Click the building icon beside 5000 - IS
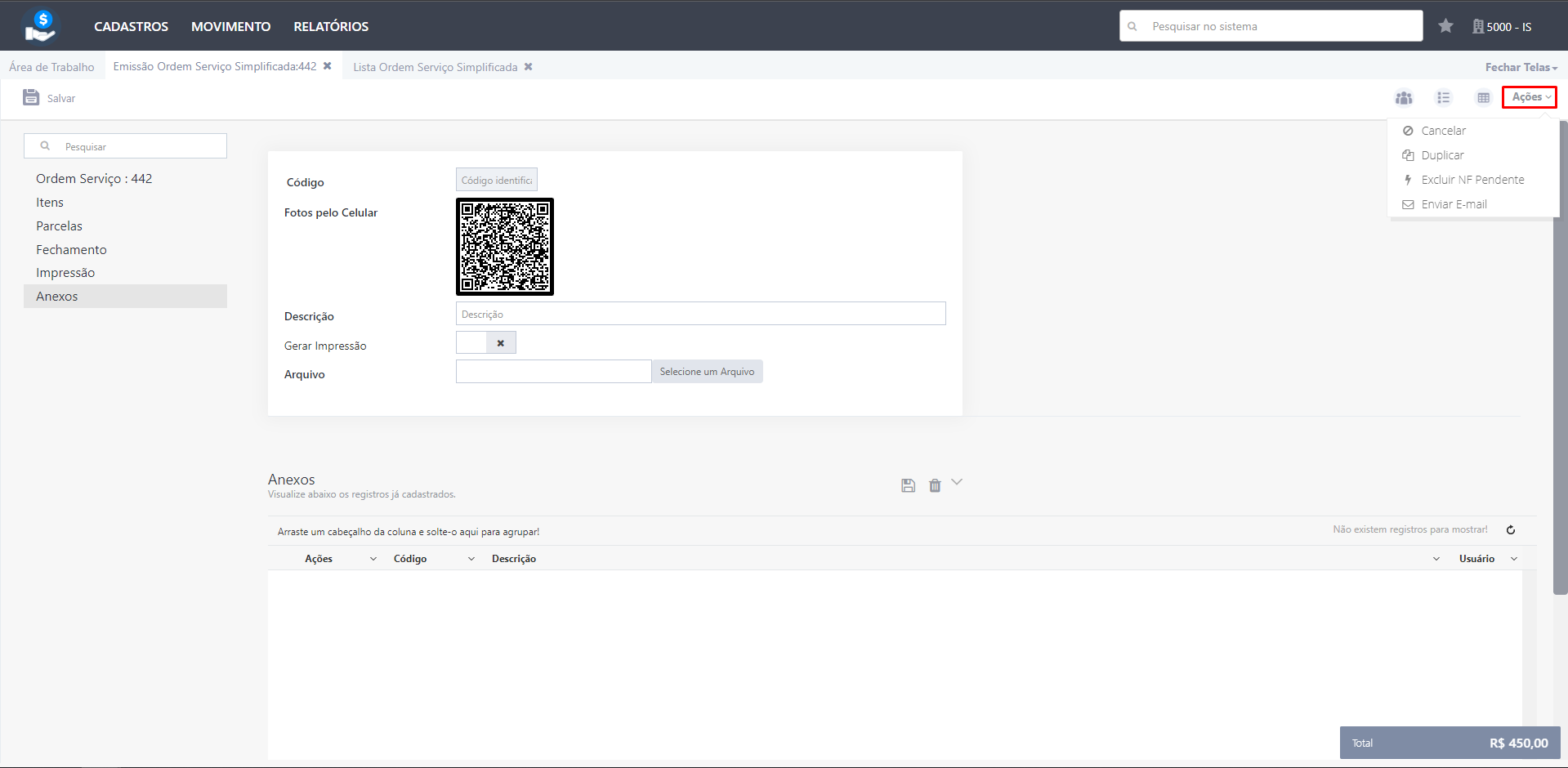 click(x=1478, y=26)
